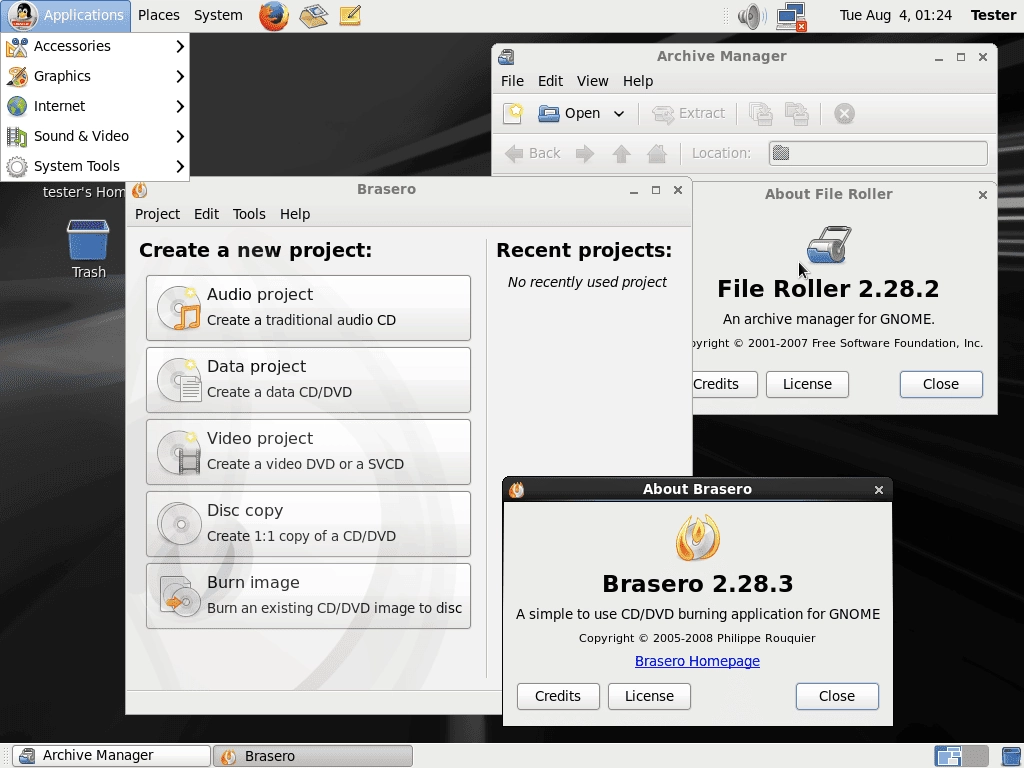Click the Back button in Archive Manager

[533, 153]
